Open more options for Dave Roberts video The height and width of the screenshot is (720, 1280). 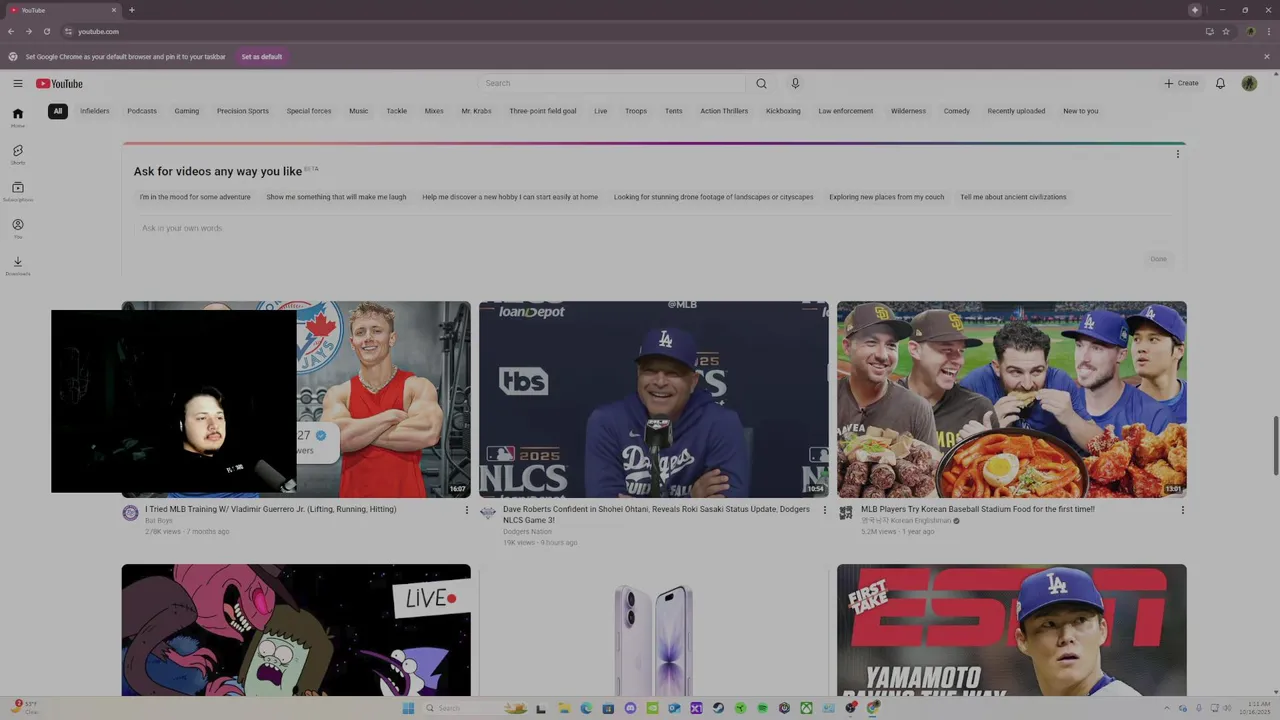coord(824,510)
